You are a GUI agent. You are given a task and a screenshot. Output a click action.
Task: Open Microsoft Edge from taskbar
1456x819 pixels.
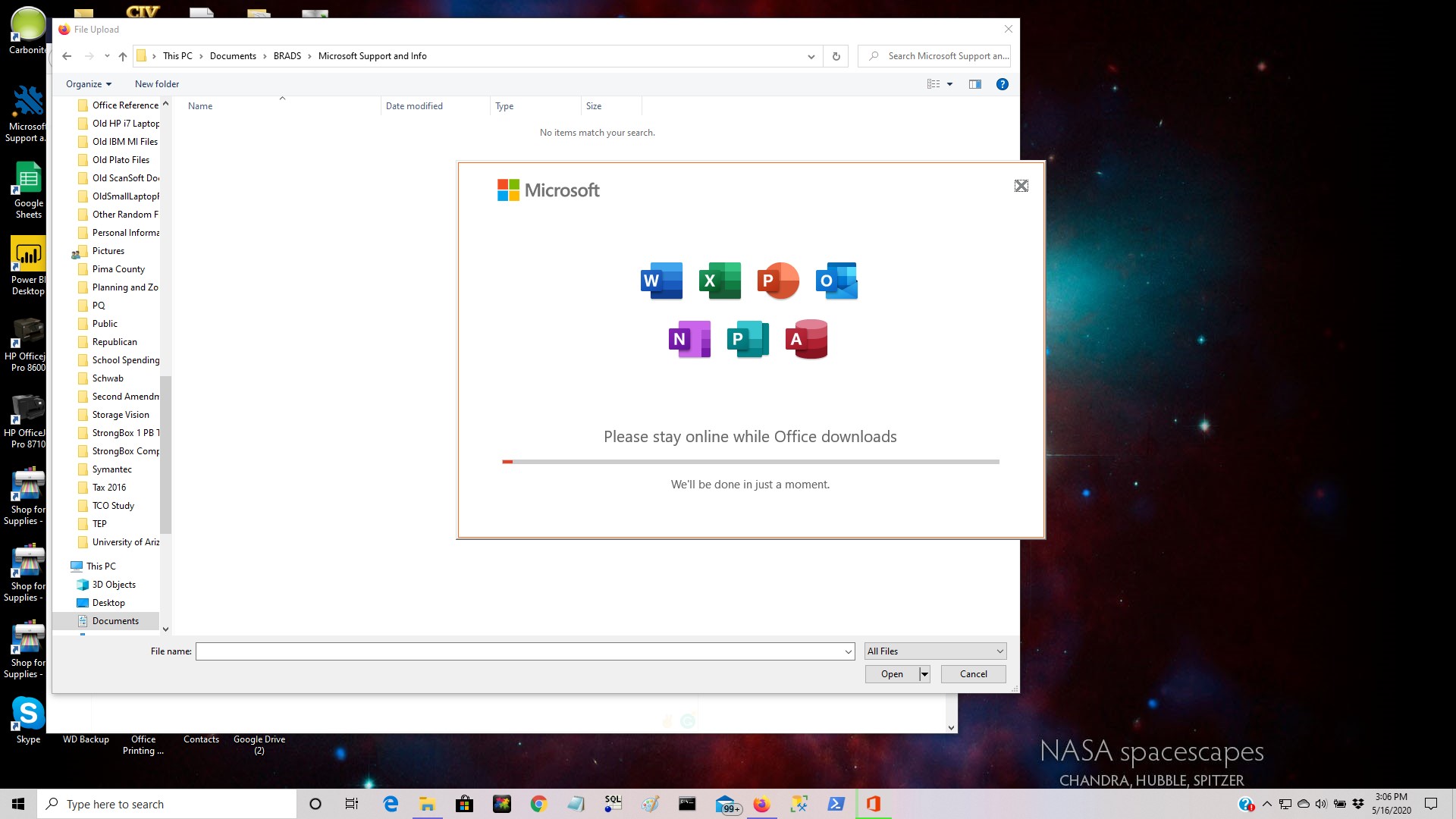391,804
